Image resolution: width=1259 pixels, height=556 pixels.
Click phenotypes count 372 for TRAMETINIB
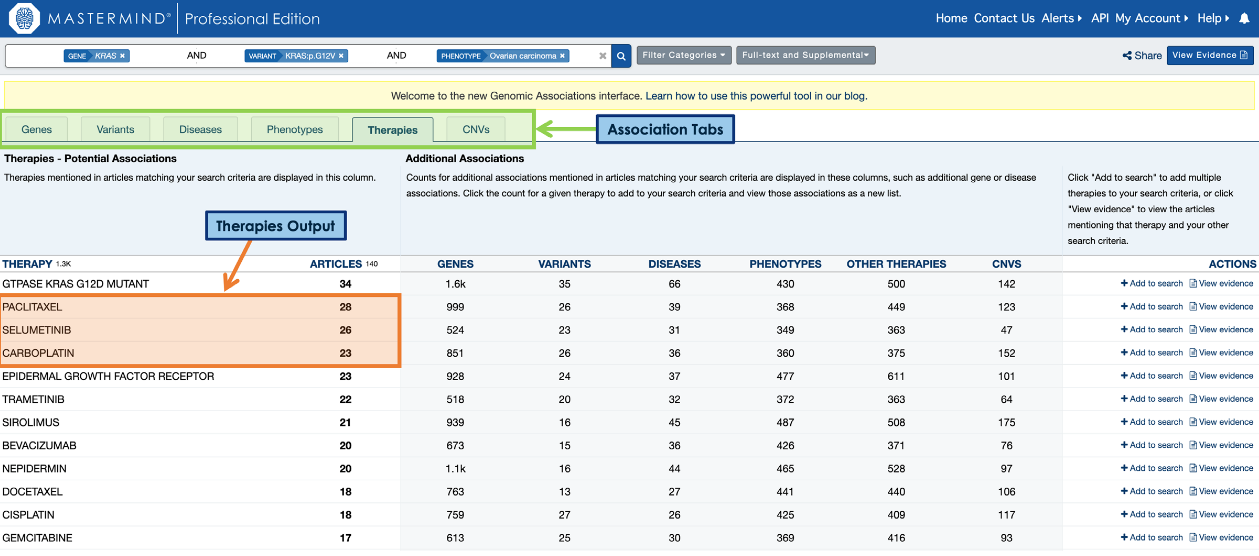(x=785, y=399)
